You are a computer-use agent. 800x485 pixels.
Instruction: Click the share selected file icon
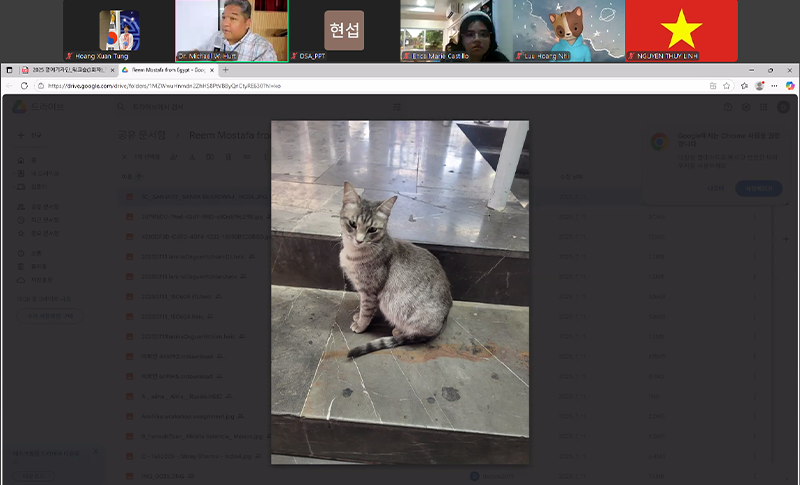[x=173, y=157]
